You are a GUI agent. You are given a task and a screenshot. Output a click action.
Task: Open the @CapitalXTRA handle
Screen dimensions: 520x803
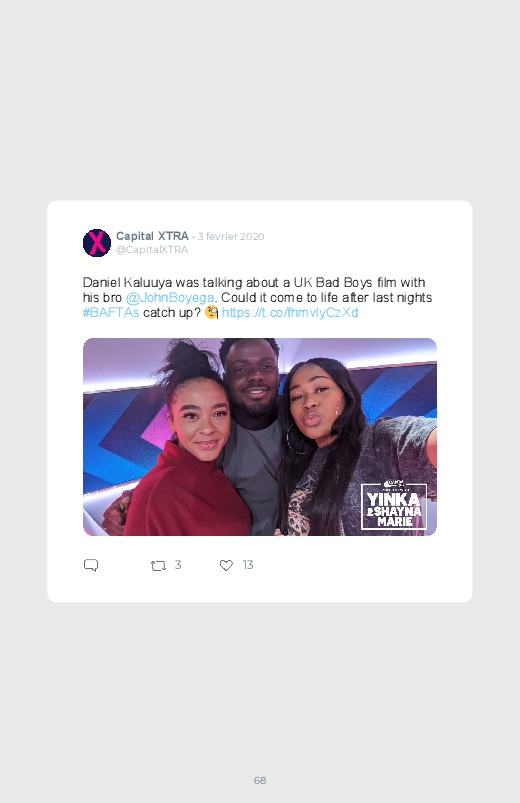pyautogui.click(x=152, y=249)
